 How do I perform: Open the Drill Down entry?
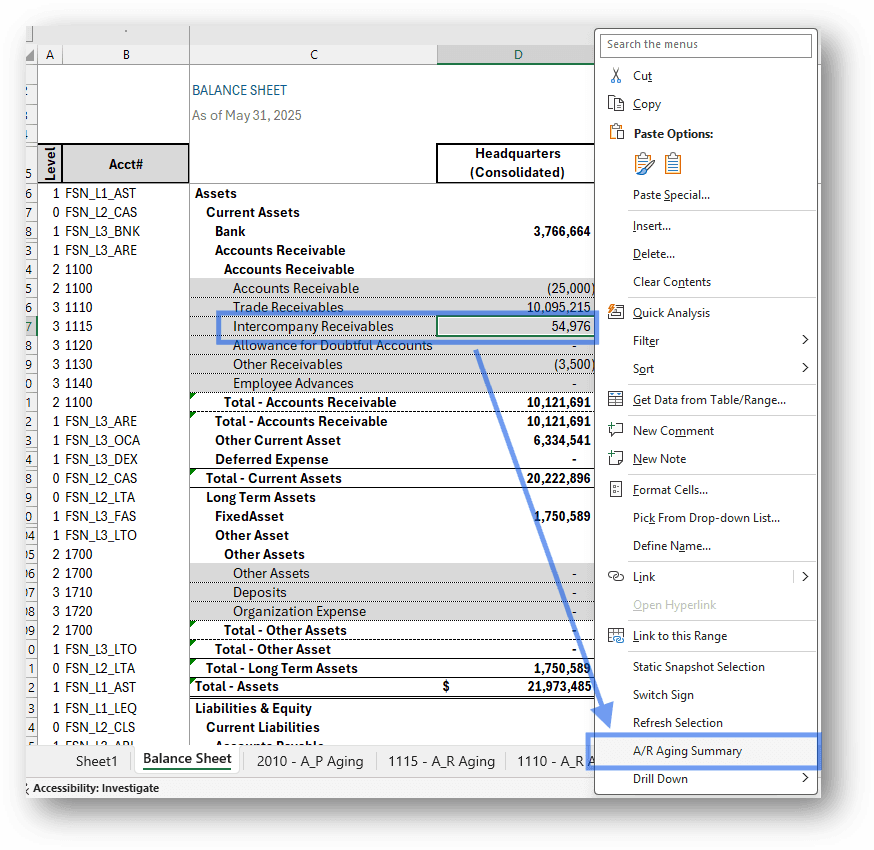[x=660, y=779]
